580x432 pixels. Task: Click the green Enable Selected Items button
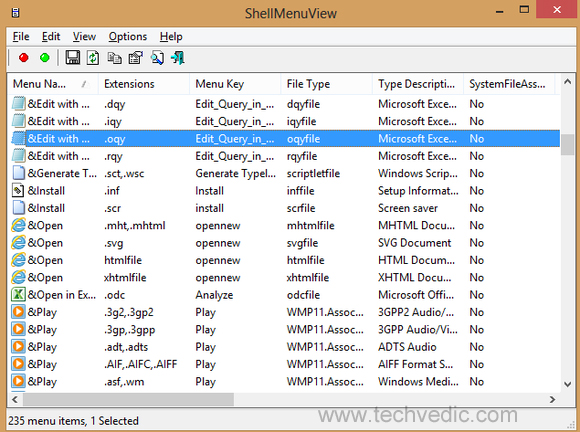click(x=45, y=58)
